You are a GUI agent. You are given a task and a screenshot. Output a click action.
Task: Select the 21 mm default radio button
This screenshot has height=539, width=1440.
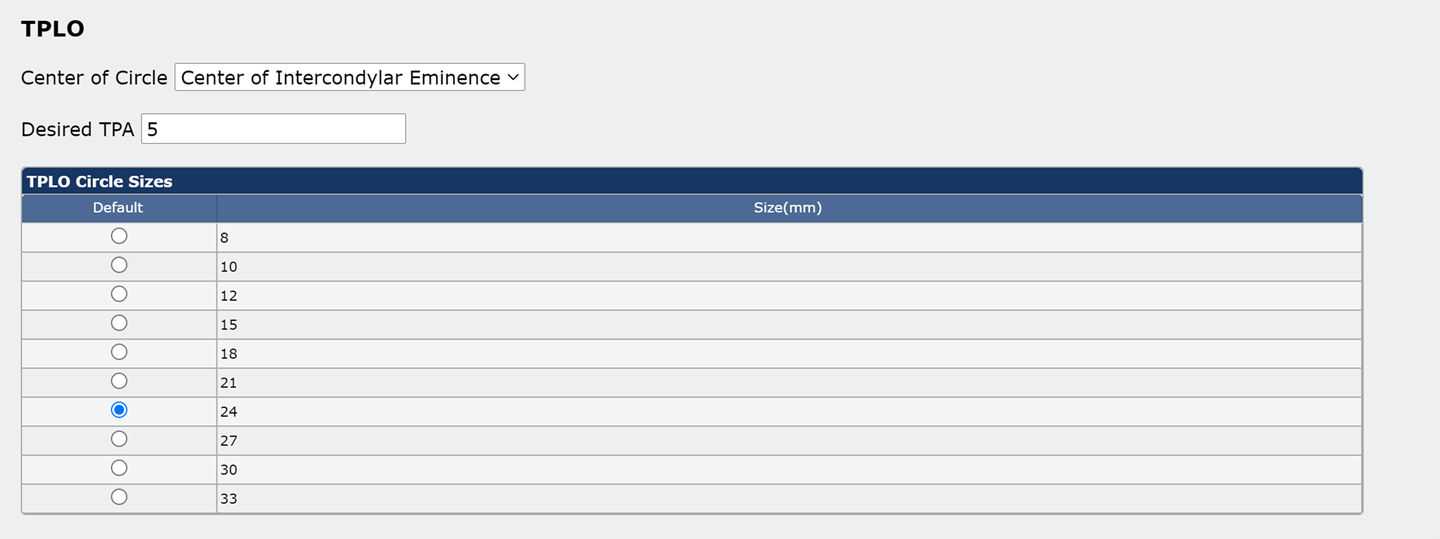pos(119,381)
